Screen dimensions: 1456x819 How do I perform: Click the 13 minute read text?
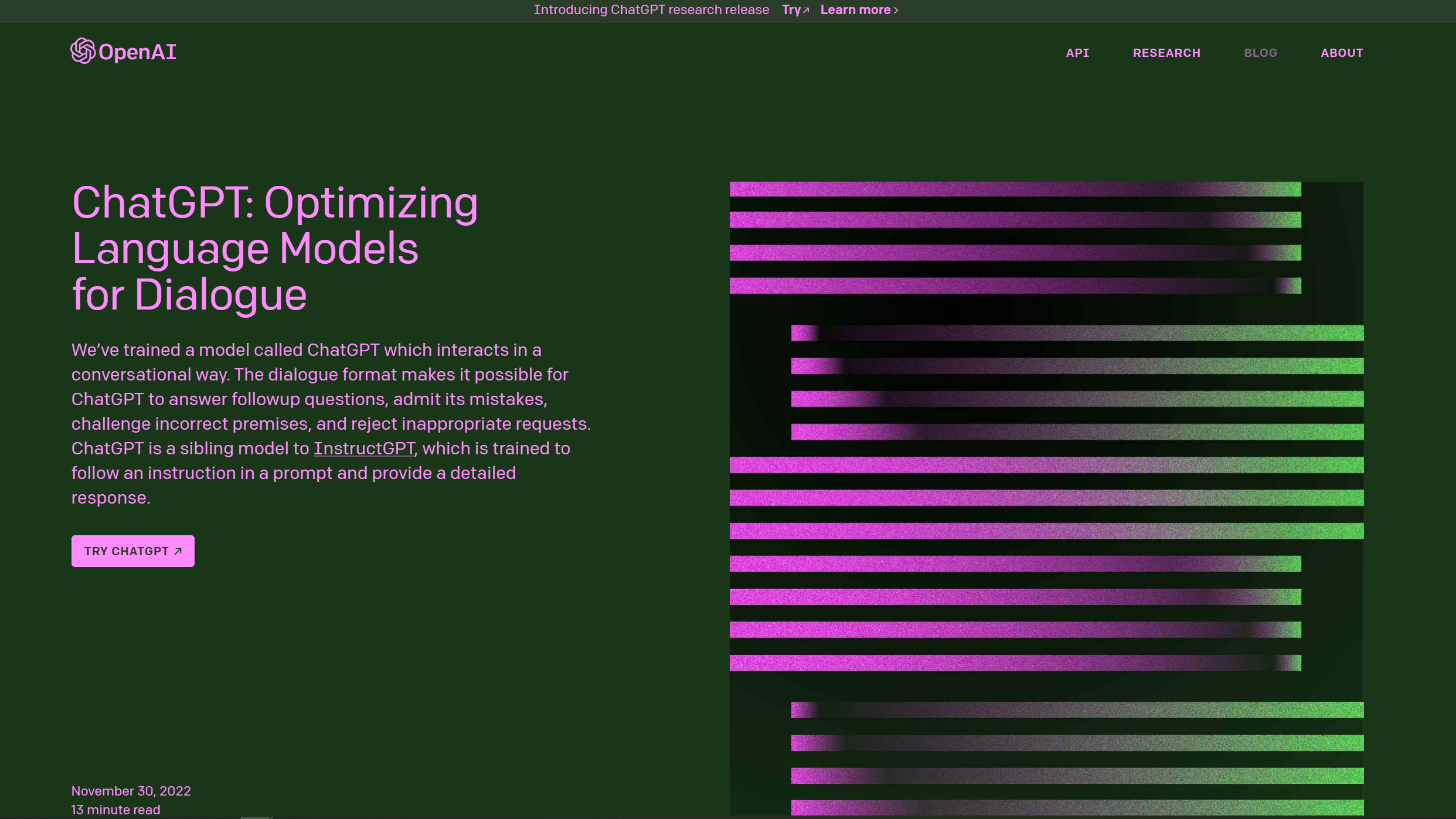[116, 810]
